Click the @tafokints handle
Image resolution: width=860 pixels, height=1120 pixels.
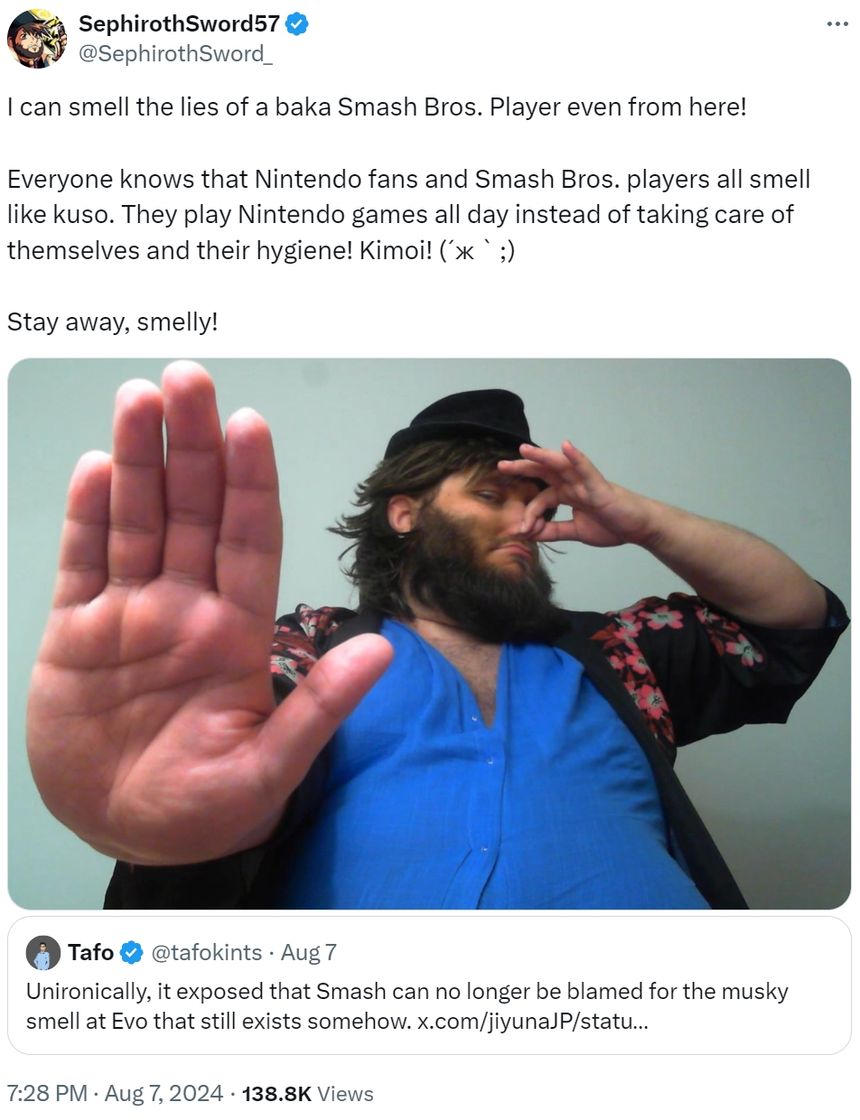click(x=206, y=953)
